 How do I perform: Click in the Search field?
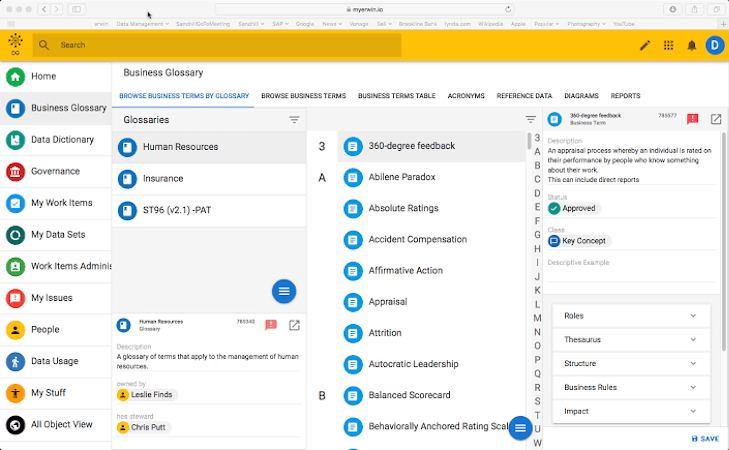(217, 45)
